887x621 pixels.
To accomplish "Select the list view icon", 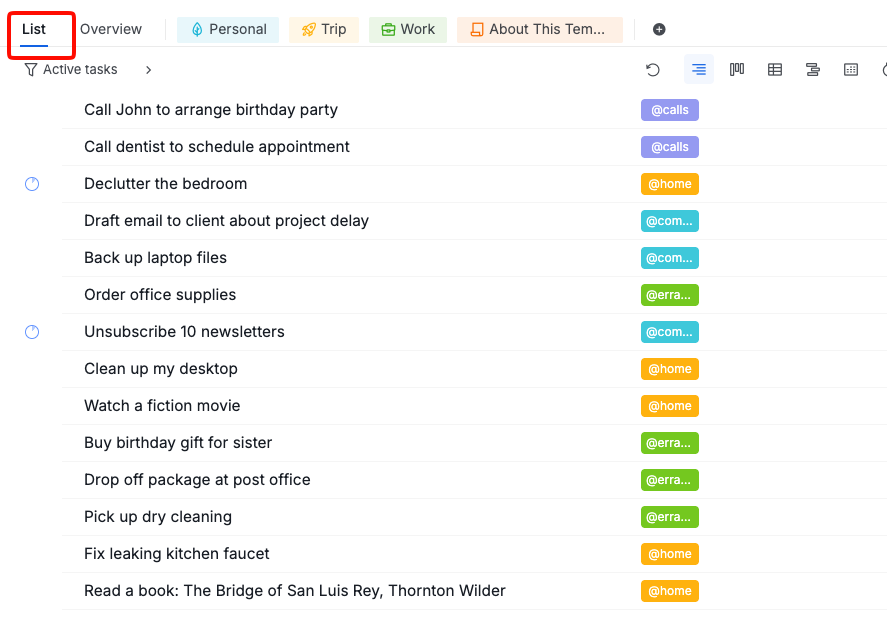I will 699,70.
